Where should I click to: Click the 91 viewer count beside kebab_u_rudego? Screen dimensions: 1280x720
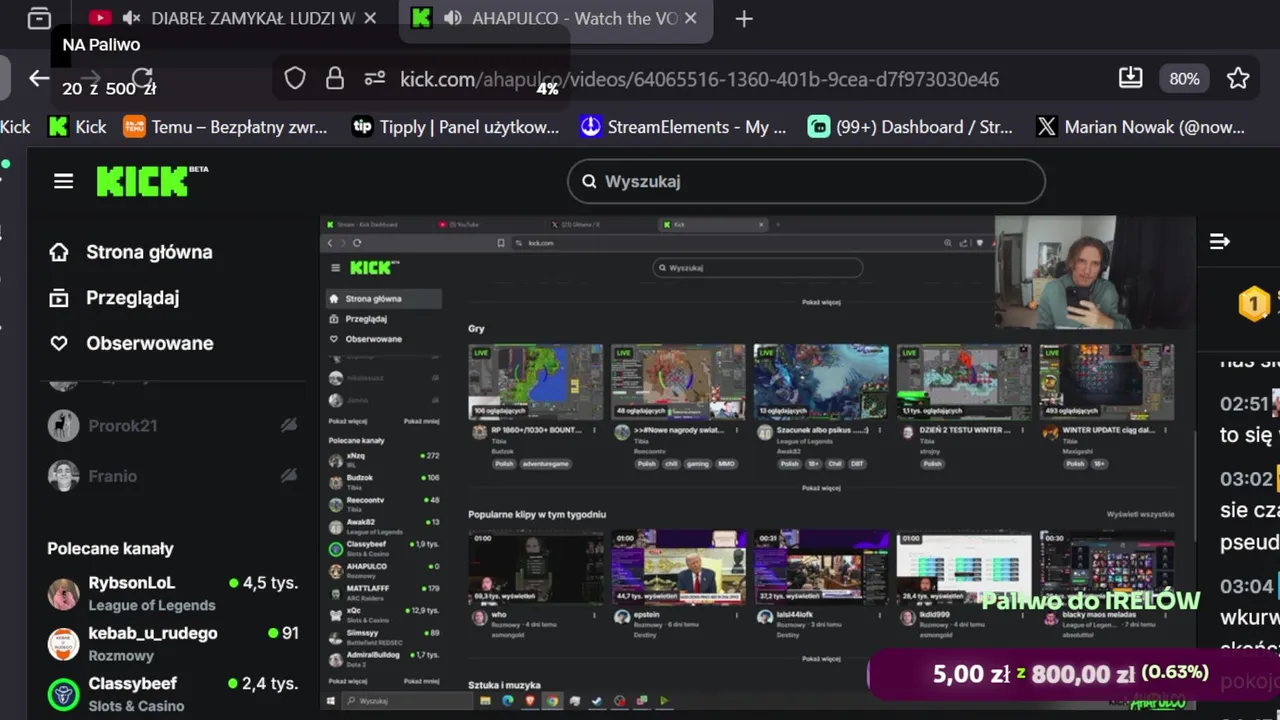tap(290, 633)
